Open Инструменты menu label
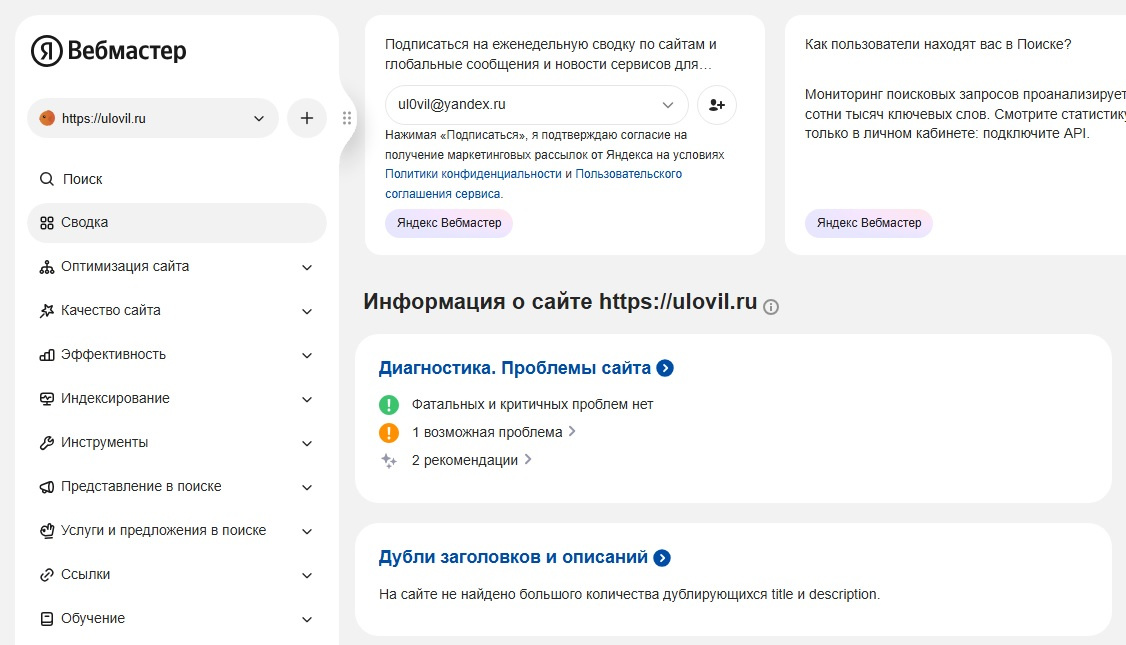Viewport: 1126px width, 645px height. pos(104,442)
